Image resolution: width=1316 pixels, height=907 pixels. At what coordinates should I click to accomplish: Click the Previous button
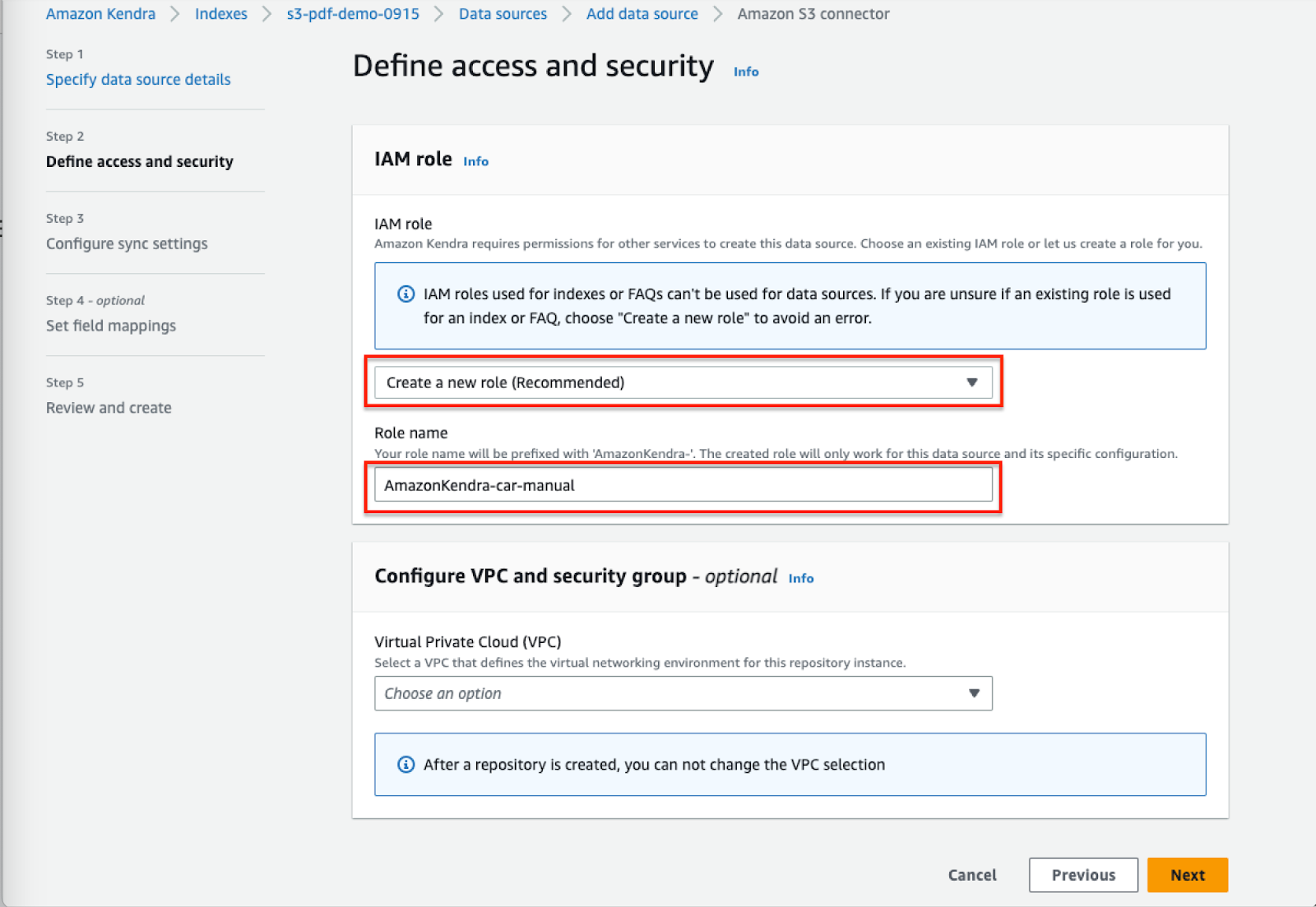click(1083, 875)
